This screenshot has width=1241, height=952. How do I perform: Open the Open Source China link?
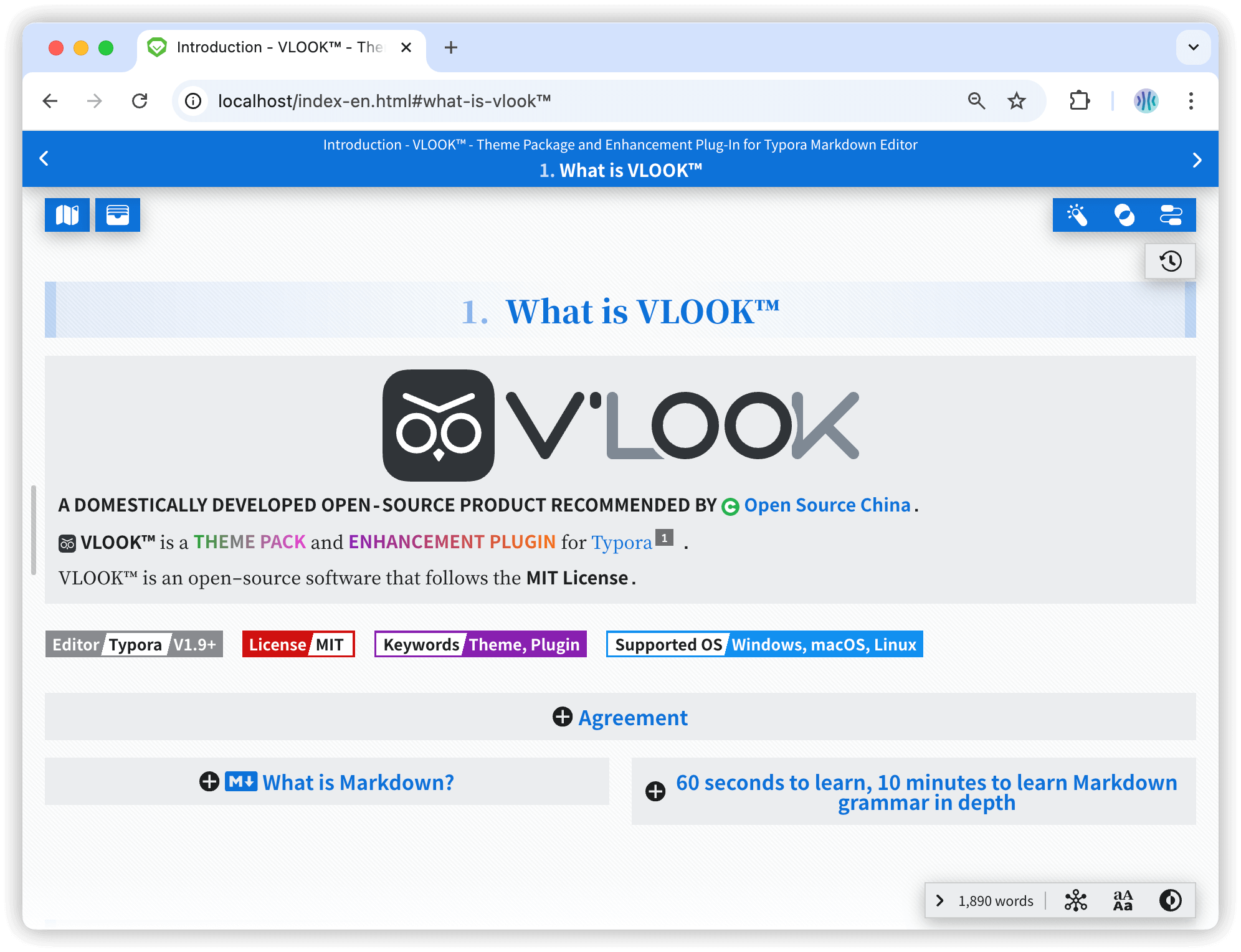[827, 505]
